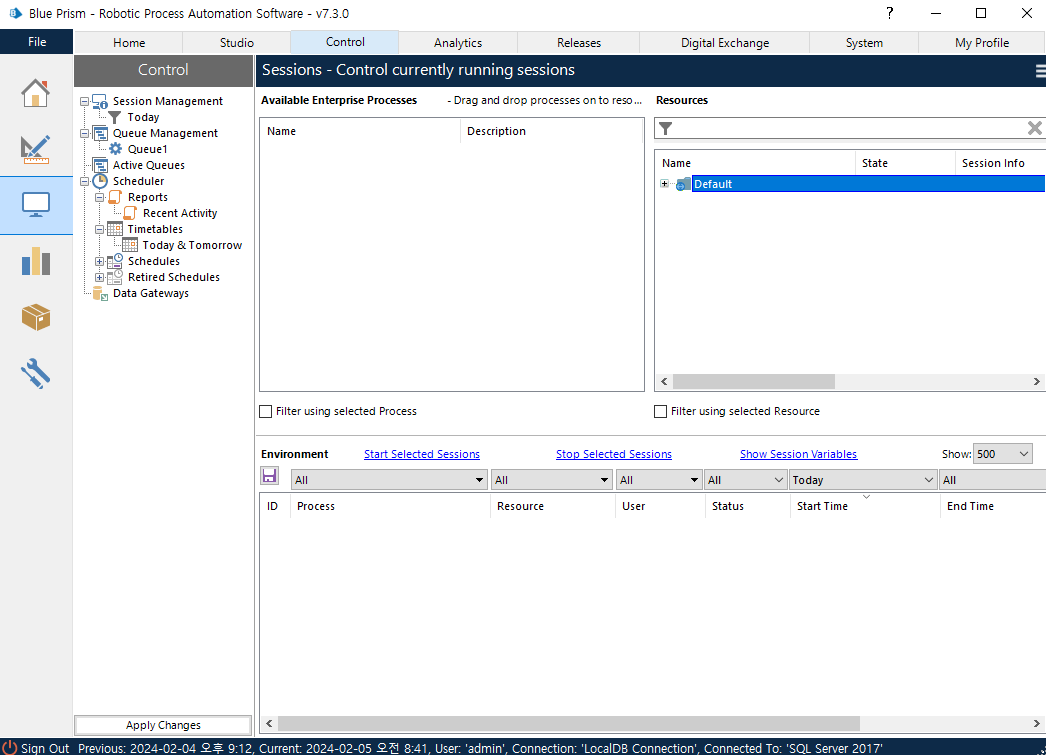Open the User filter All dropdown
Screen dimensions: 1046x755
point(658,480)
